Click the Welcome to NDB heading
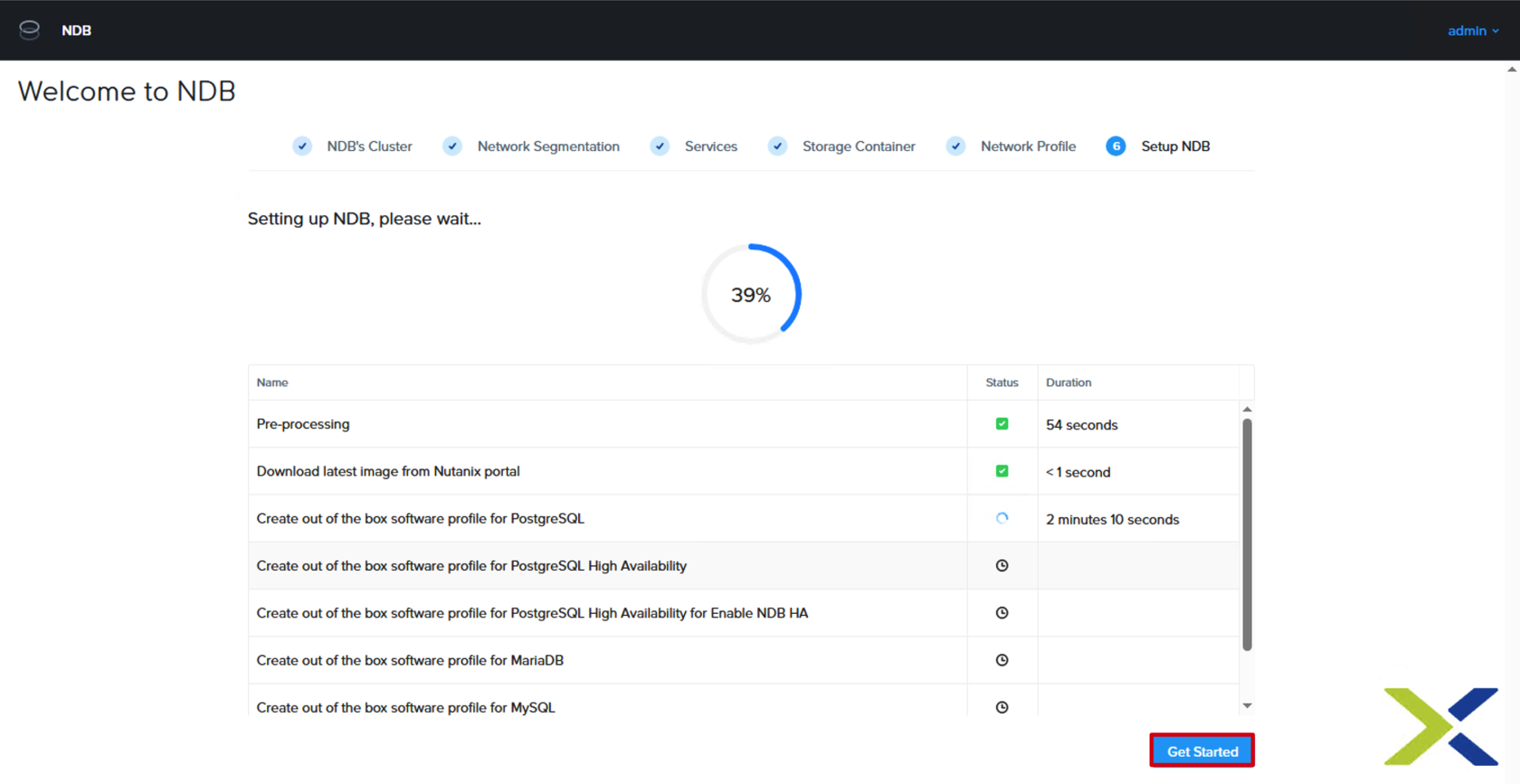Image resolution: width=1520 pixels, height=784 pixels. (x=127, y=91)
